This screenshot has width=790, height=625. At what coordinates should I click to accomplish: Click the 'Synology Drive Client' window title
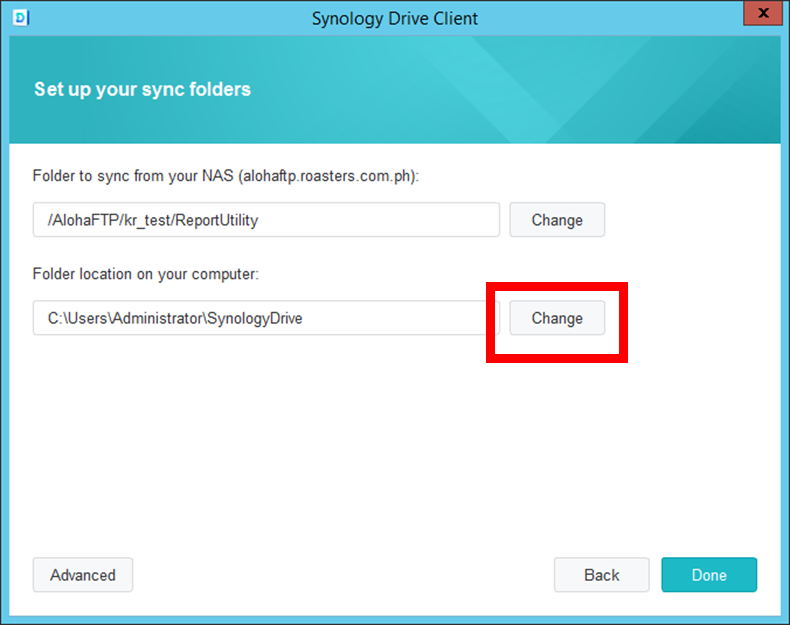pos(394,19)
